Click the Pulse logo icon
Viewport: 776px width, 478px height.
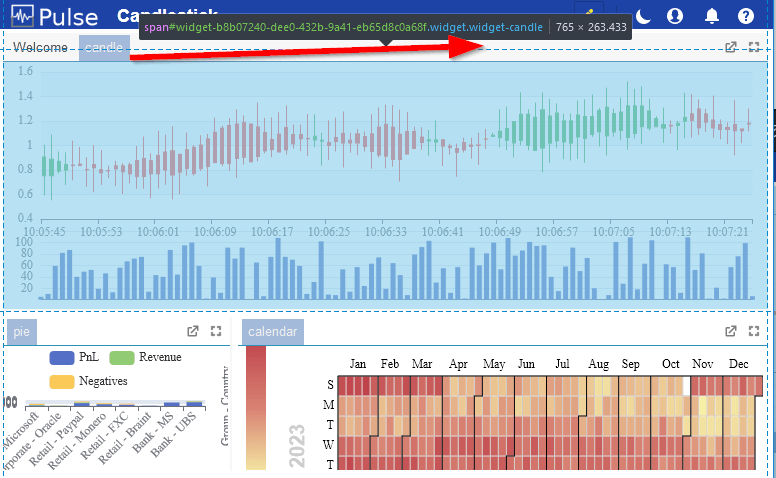coord(22,16)
